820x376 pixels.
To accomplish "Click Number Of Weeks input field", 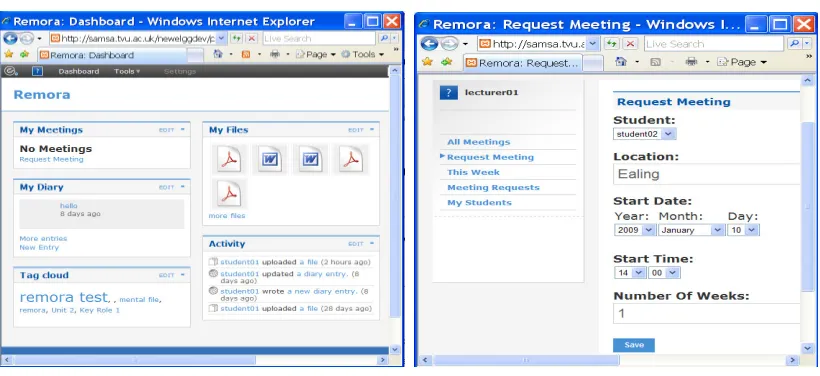I will coord(707,313).
